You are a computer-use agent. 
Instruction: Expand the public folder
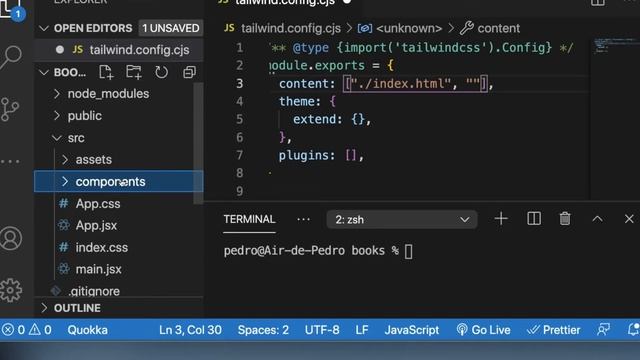coord(57,116)
